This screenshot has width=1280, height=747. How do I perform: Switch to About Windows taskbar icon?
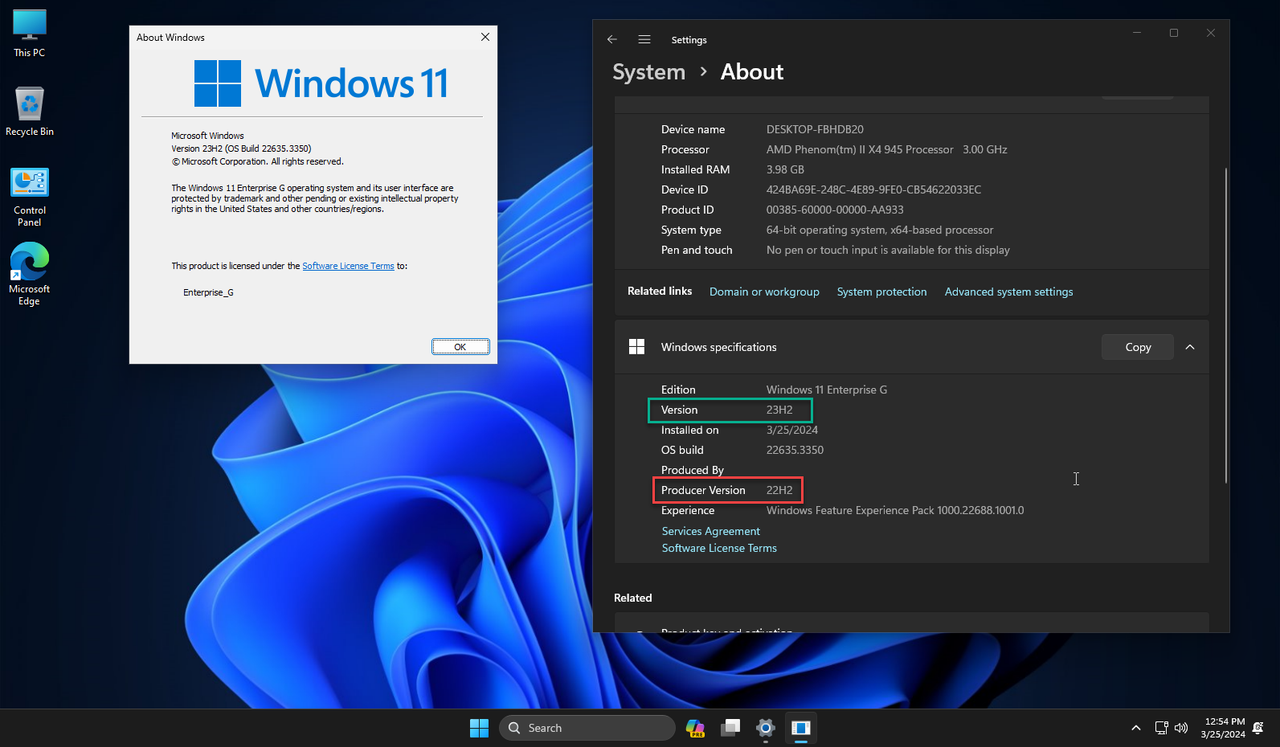[x=801, y=728]
